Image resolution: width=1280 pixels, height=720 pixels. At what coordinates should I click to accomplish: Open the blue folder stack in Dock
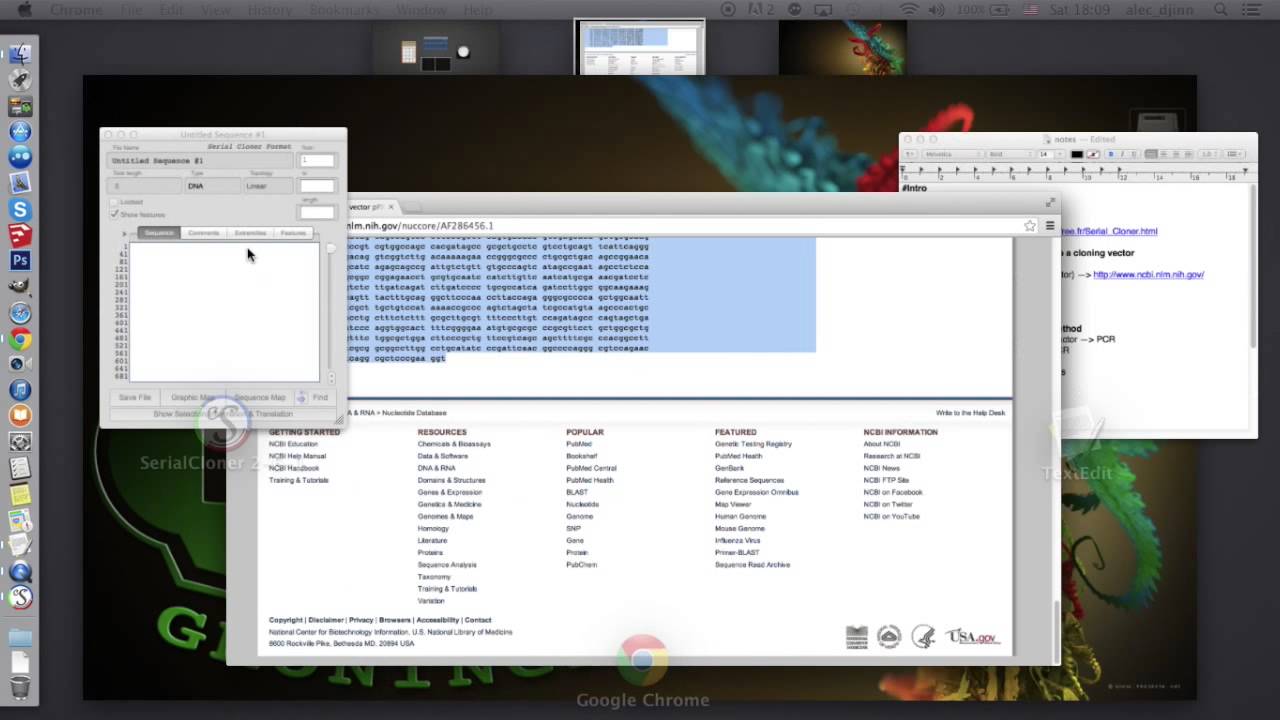[20, 636]
